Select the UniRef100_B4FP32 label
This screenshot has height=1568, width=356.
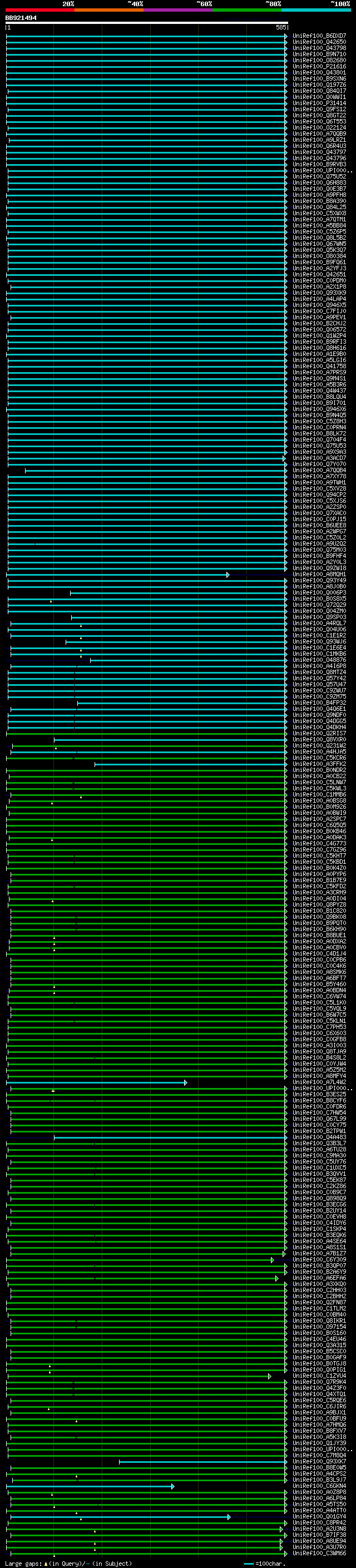tap(319, 703)
